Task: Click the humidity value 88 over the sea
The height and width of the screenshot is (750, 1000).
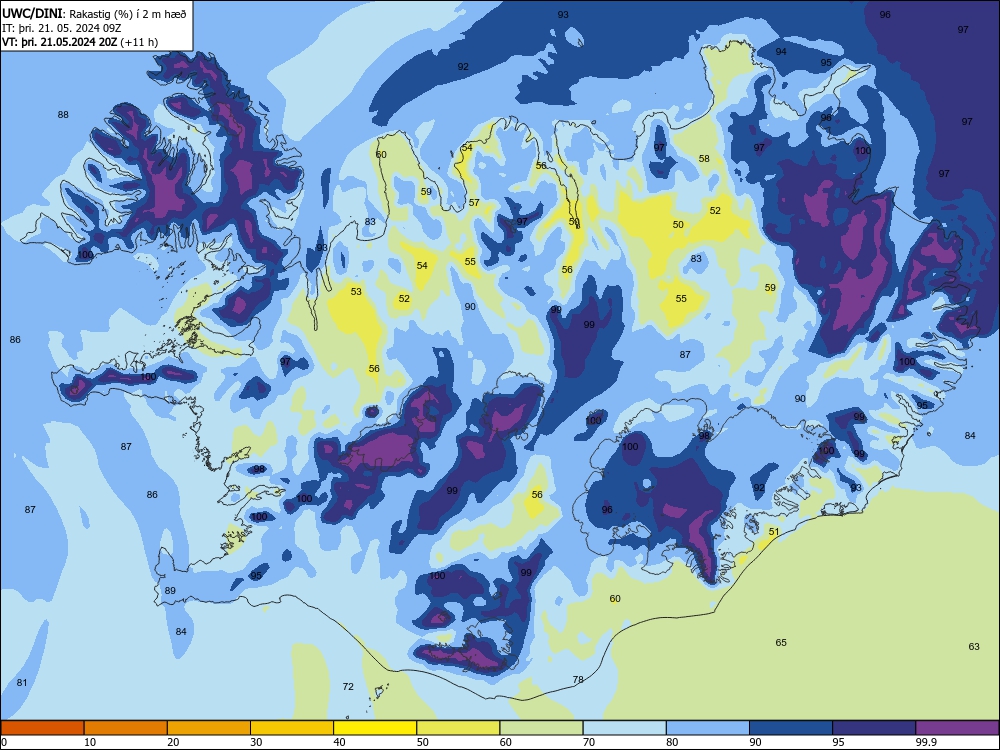Action: [63, 115]
